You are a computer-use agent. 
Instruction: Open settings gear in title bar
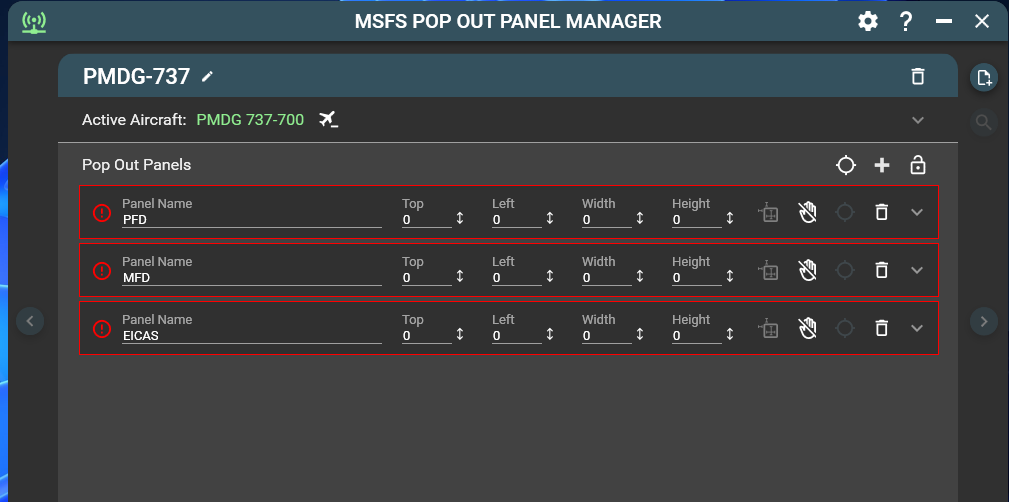point(867,21)
